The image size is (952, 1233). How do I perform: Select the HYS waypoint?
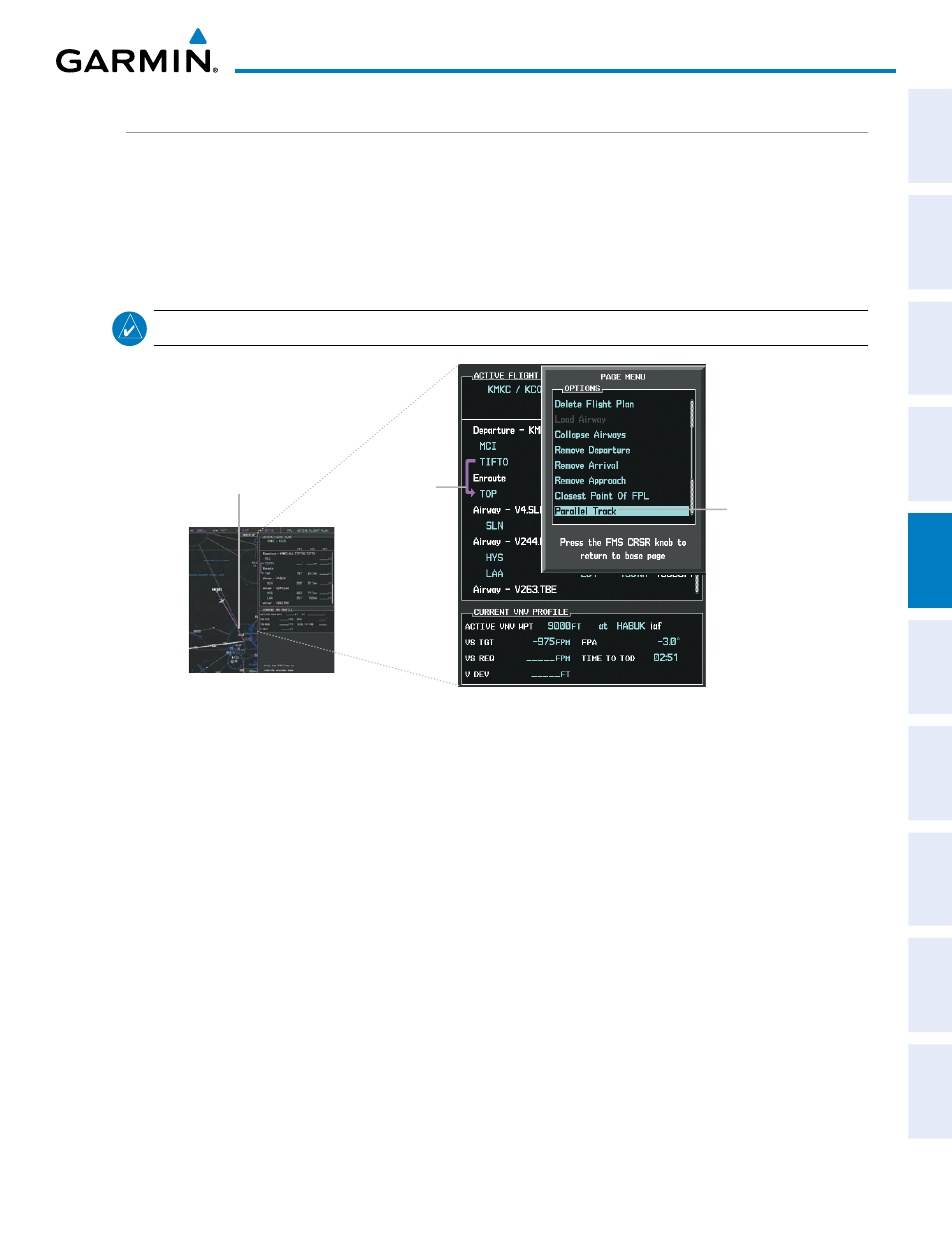tap(494, 558)
